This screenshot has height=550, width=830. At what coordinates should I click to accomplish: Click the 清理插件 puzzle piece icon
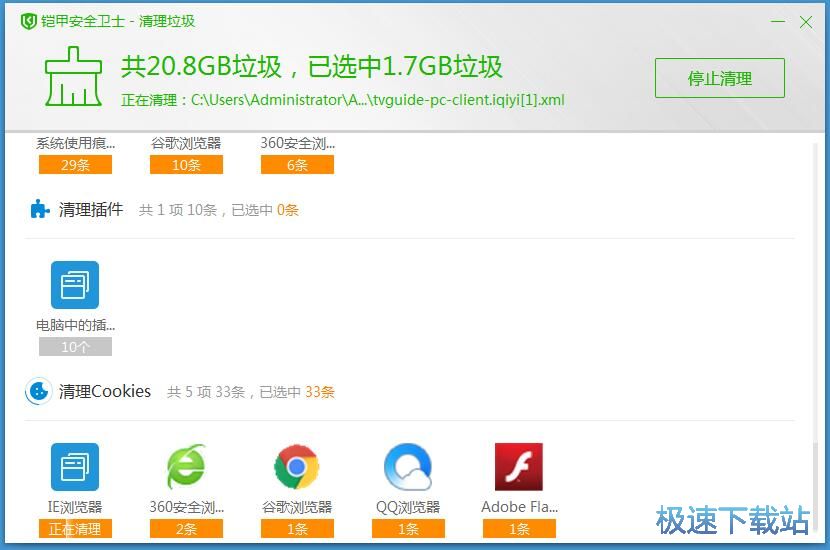click(40, 210)
